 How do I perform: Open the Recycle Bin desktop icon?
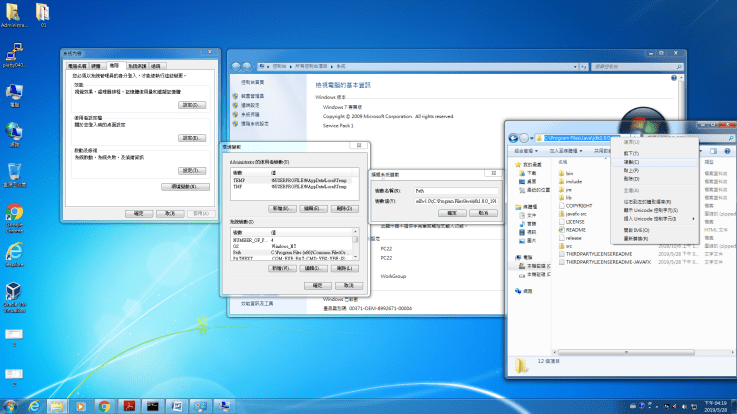15,173
